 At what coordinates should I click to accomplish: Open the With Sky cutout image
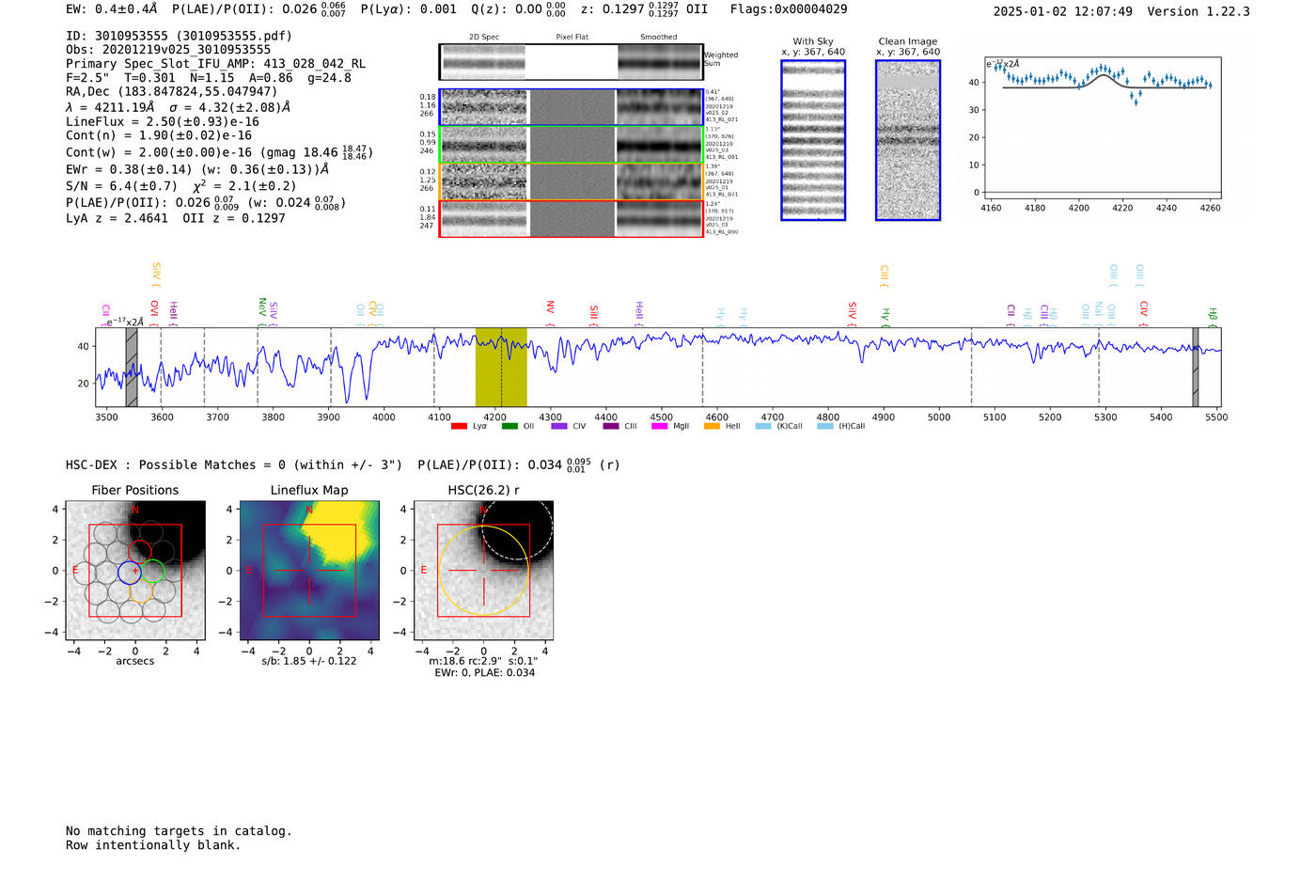(813, 140)
